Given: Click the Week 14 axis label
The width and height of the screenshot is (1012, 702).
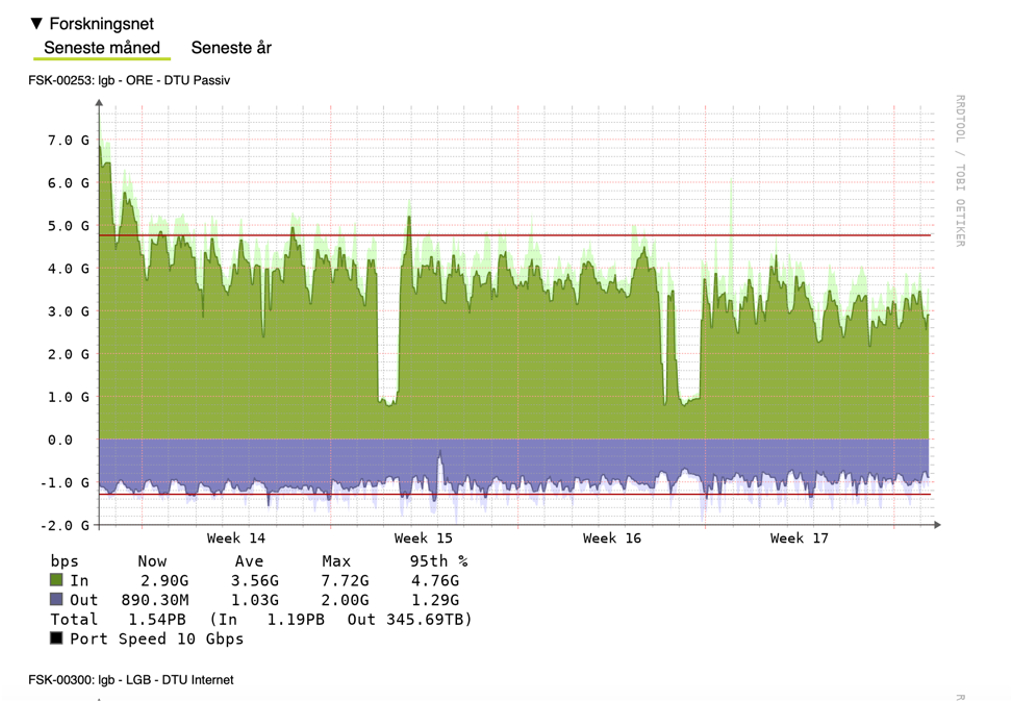Looking at the screenshot, I should (x=237, y=538).
